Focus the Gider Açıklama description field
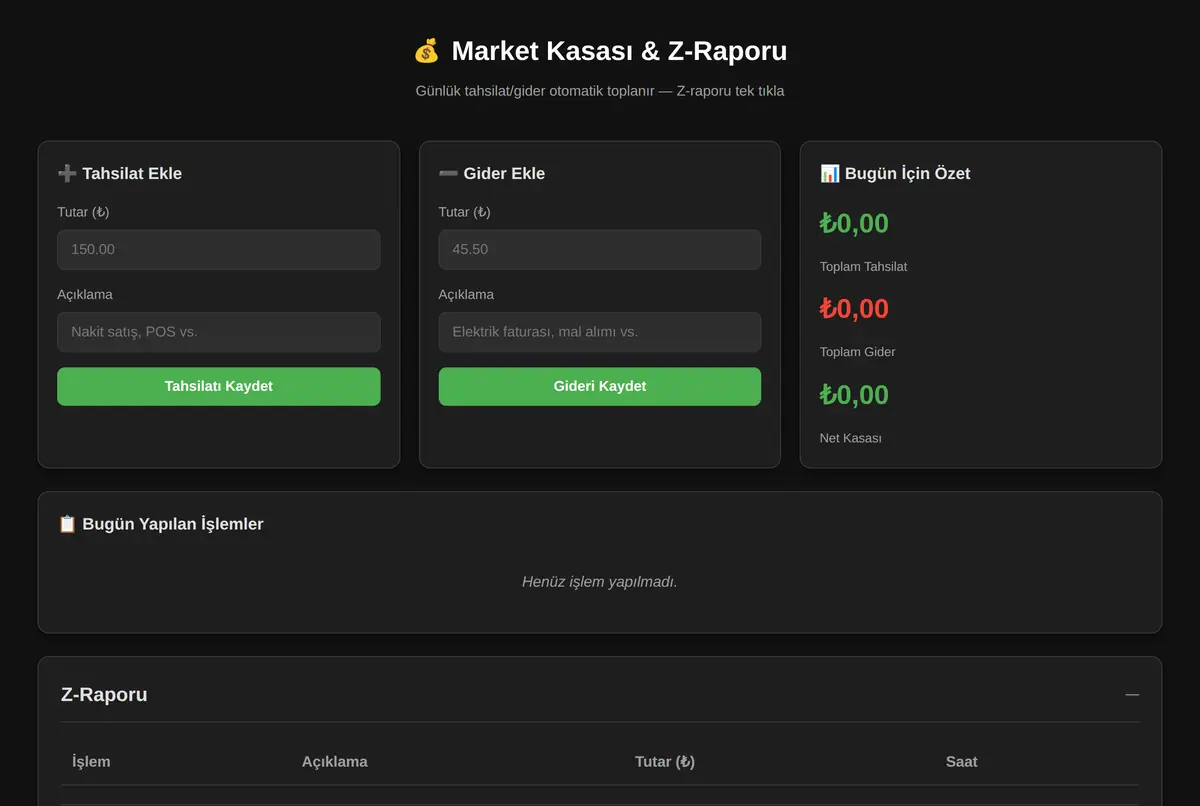Screen dimensions: 1200x806 click(599, 332)
